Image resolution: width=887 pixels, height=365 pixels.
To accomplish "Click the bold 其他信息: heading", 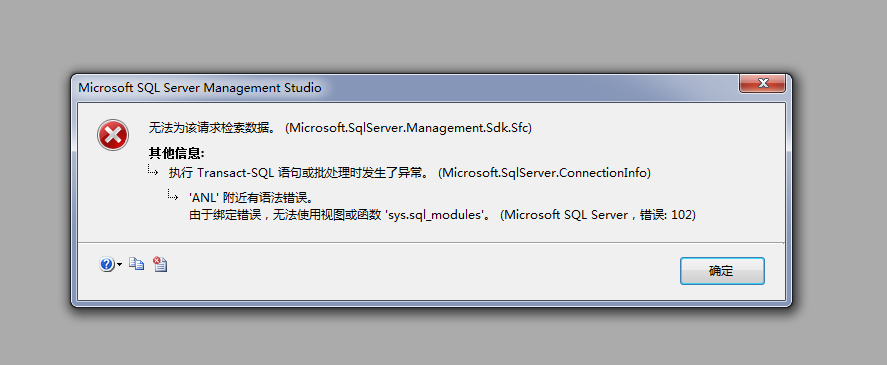I will tap(176, 153).
